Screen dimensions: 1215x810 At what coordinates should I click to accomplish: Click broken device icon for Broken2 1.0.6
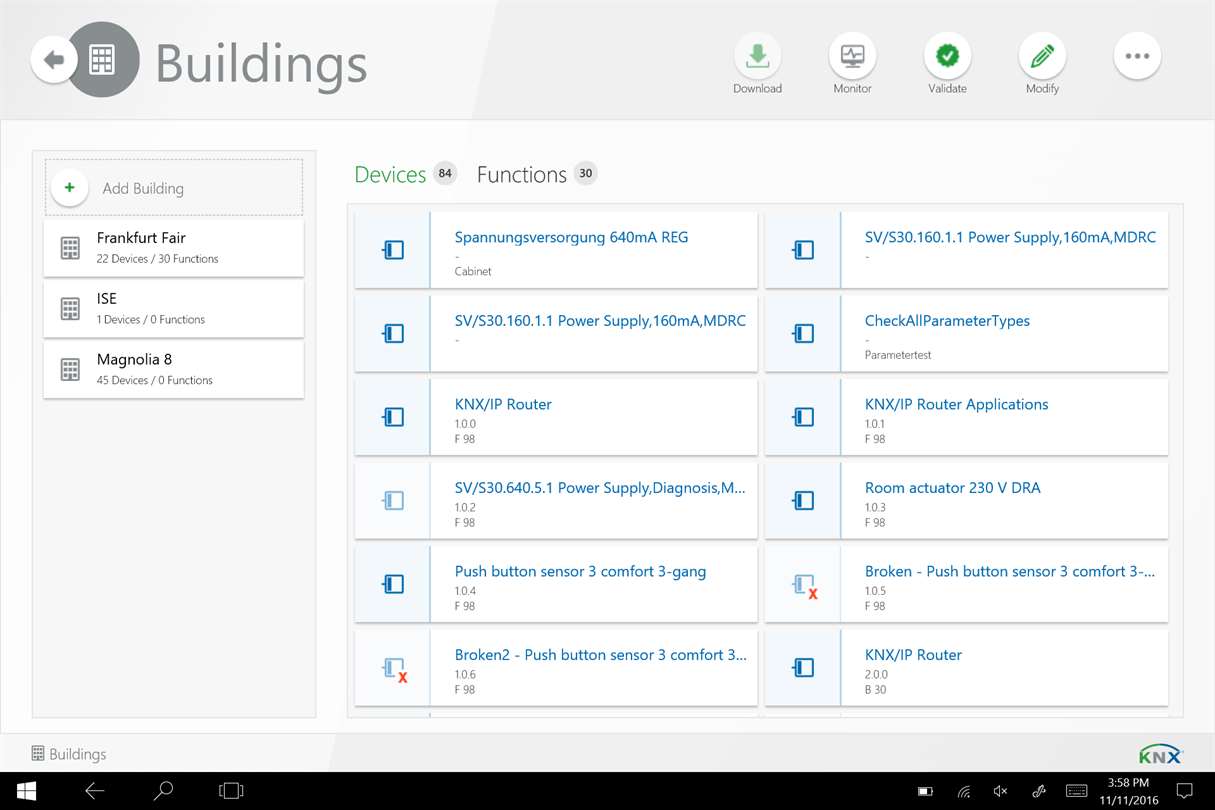click(395, 670)
